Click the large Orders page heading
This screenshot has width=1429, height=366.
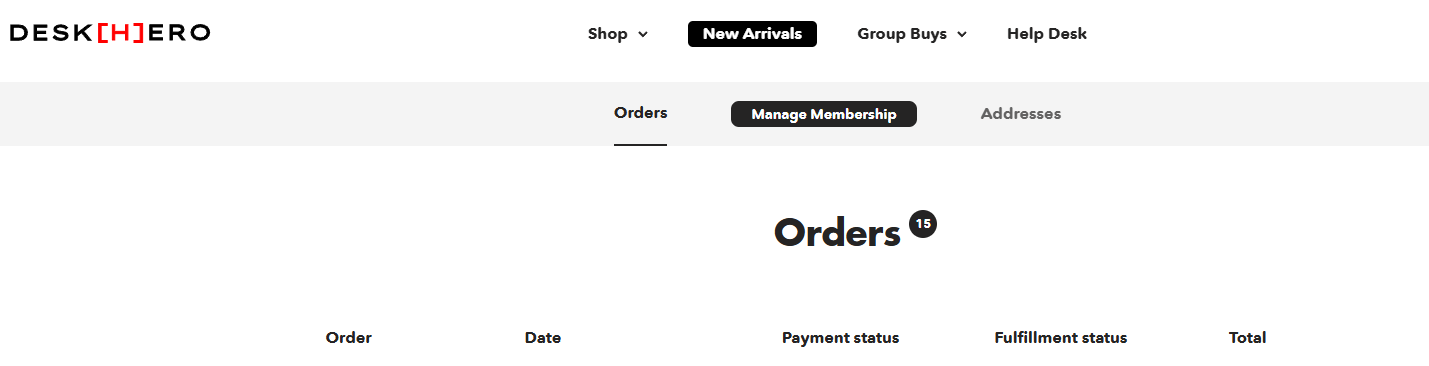pyautogui.click(x=837, y=232)
